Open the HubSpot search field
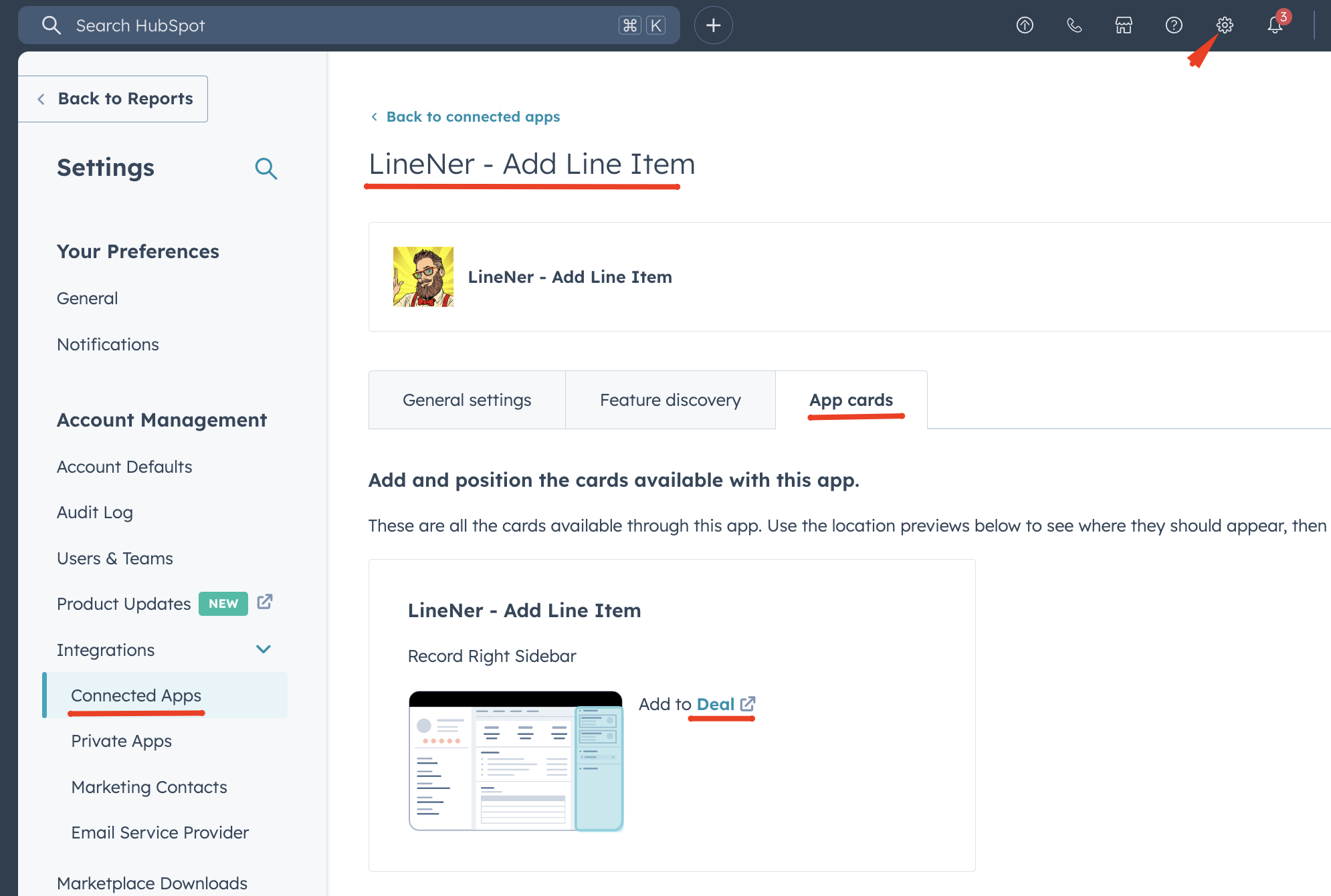The width and height of the screenshot is (1331, 896). pos(348,25)
